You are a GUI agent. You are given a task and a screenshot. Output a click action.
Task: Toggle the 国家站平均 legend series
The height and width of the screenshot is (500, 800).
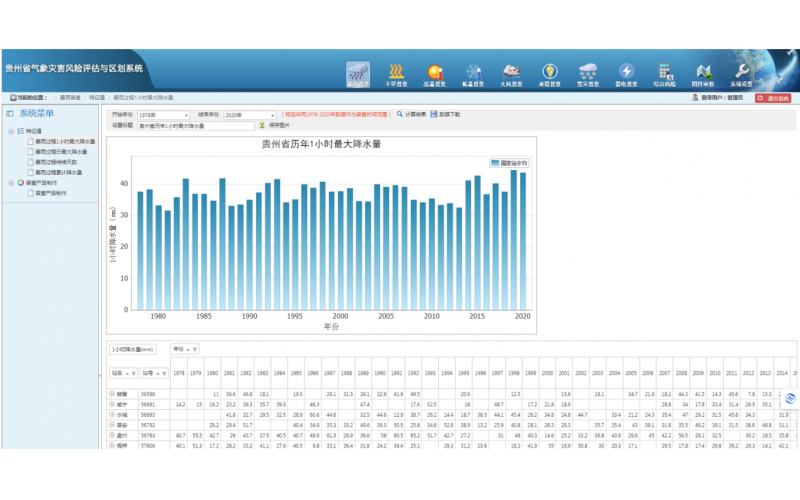508,161
